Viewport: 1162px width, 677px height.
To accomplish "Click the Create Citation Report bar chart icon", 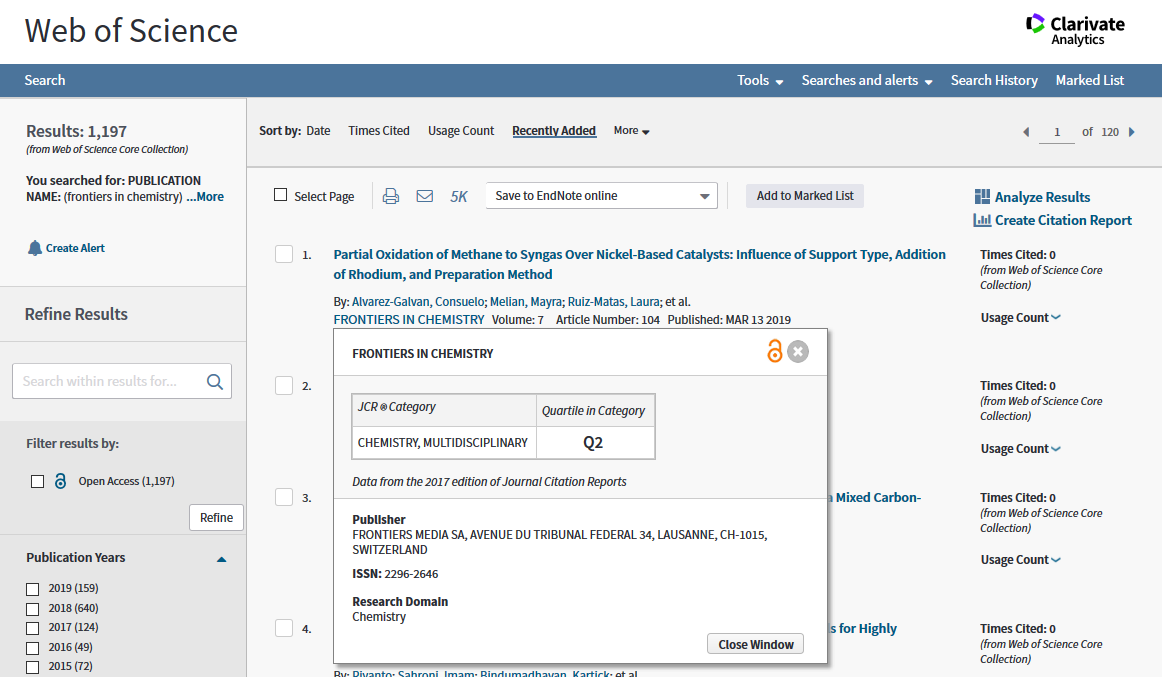I will coord(982,220).
